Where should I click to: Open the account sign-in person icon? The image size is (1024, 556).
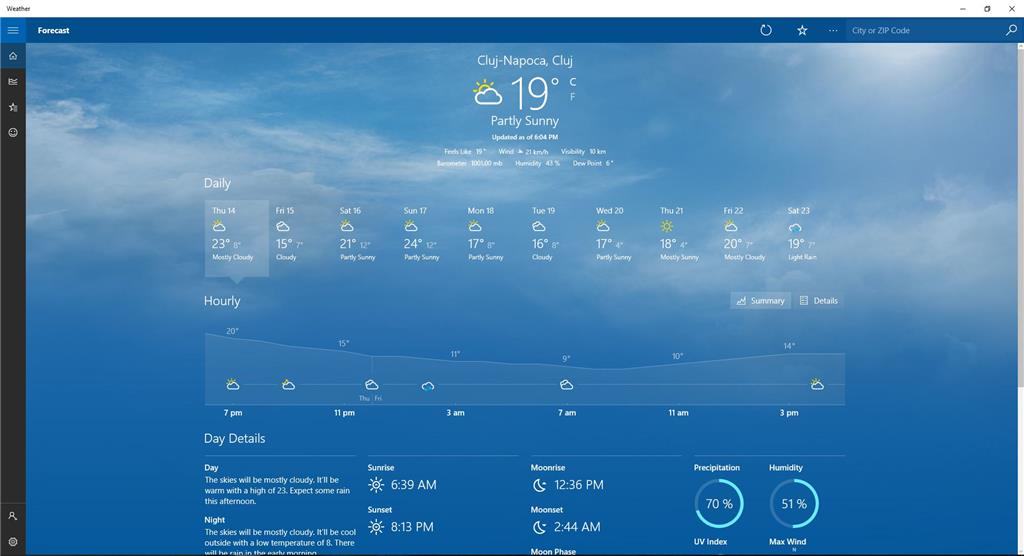click(13, 516)
